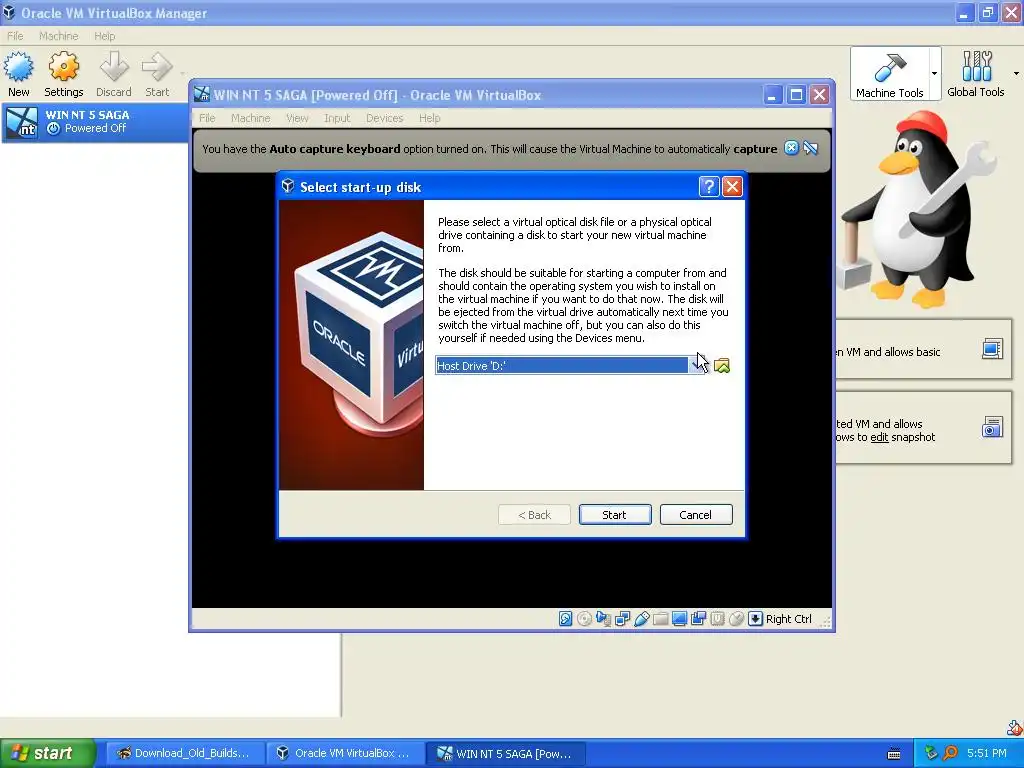1024x768 pixels.
Task: Open Help menu in VirtualBox Manager
Action: pyautogui.click(x=104, y=36)
